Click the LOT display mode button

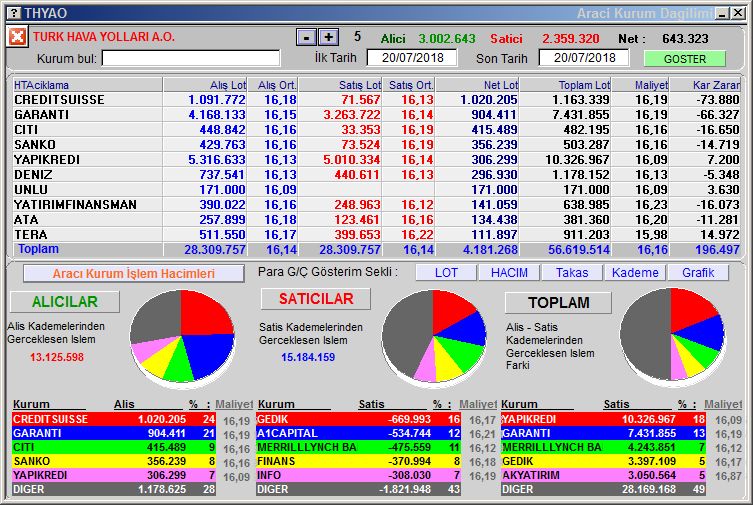[x=446, y=273]
